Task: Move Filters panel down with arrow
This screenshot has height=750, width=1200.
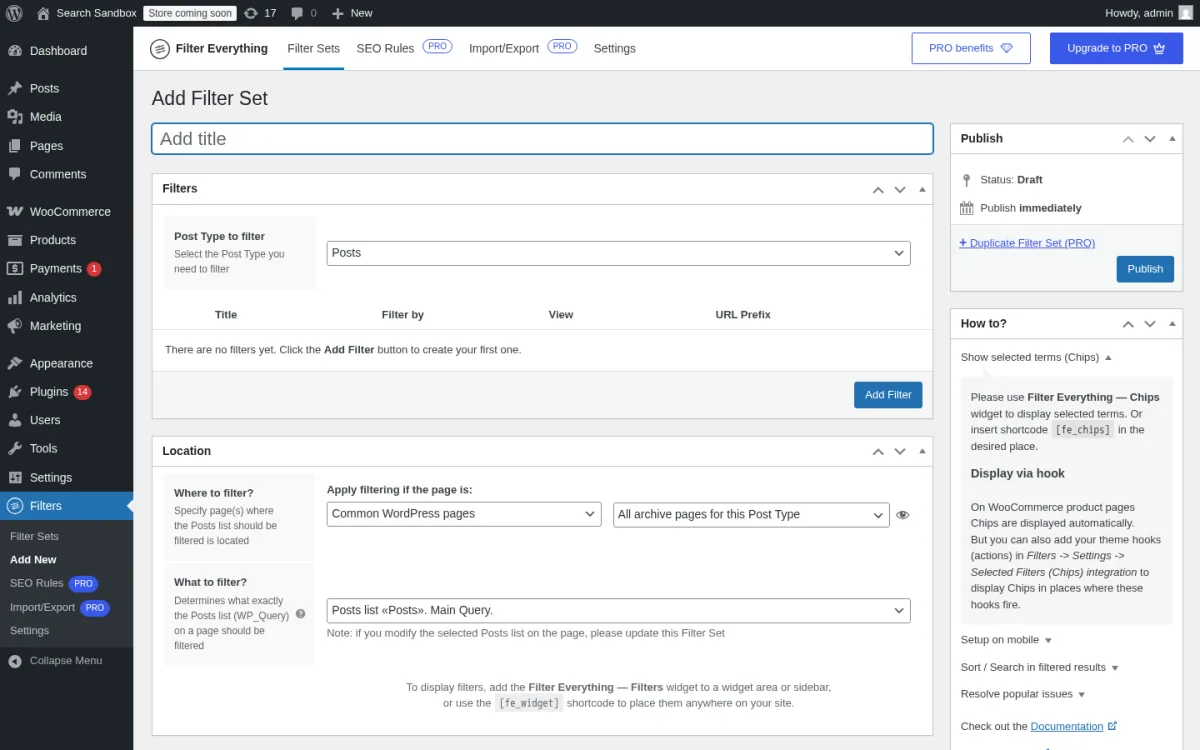Action: [x=900, y=189]
